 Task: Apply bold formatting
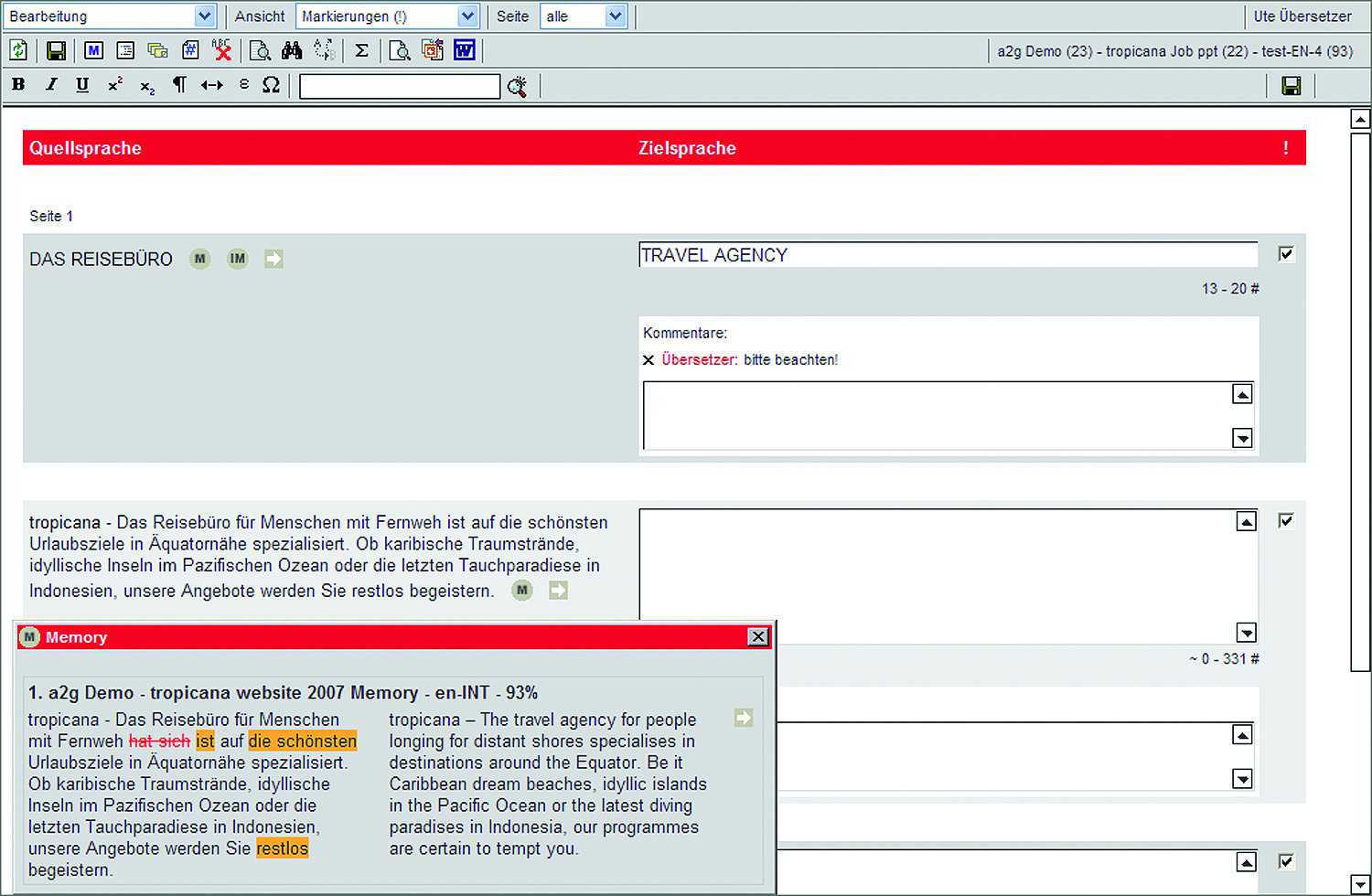click(18, 85)
